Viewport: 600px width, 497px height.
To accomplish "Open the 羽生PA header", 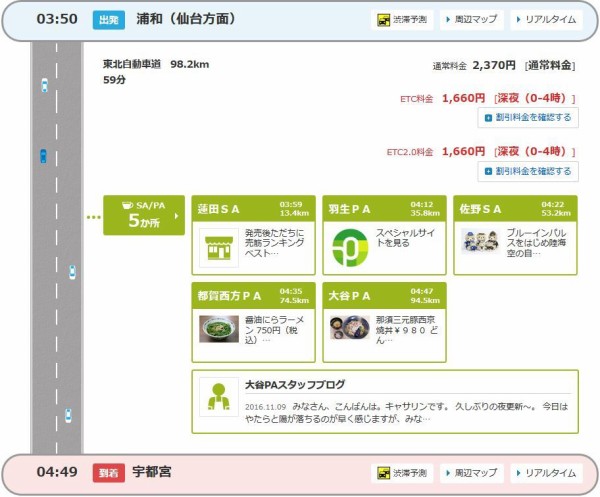I will pyautogui.click(x=384, y=209).
